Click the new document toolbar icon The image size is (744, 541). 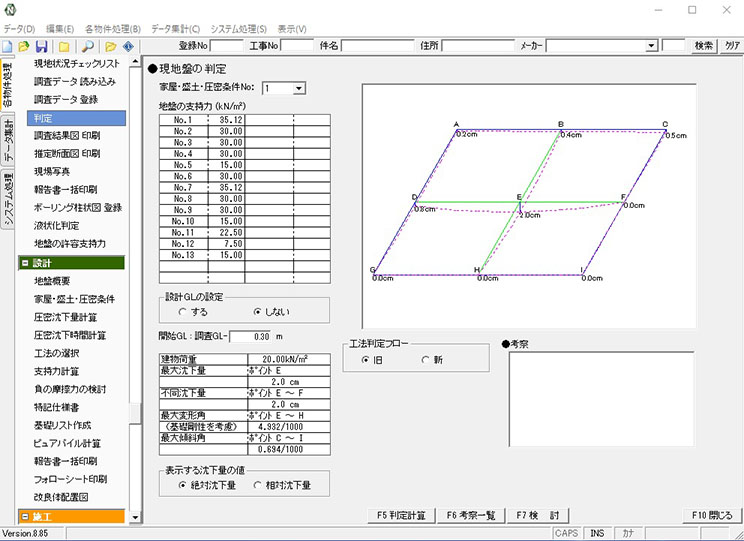(7, 47)
